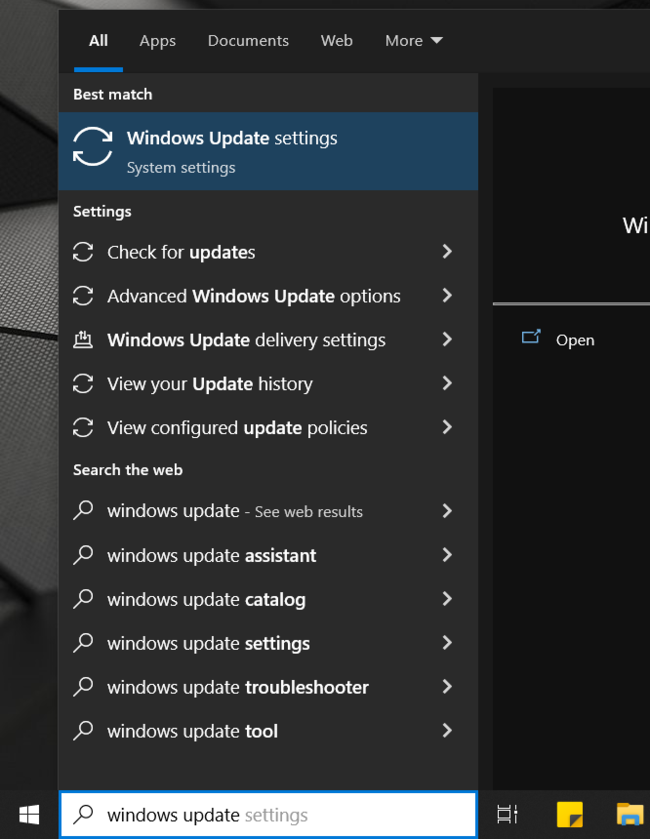Select 'Advanced Windows Update options' result
This screenshot has width=650, height=839.
pyautogui.click(x=268, y=296)
